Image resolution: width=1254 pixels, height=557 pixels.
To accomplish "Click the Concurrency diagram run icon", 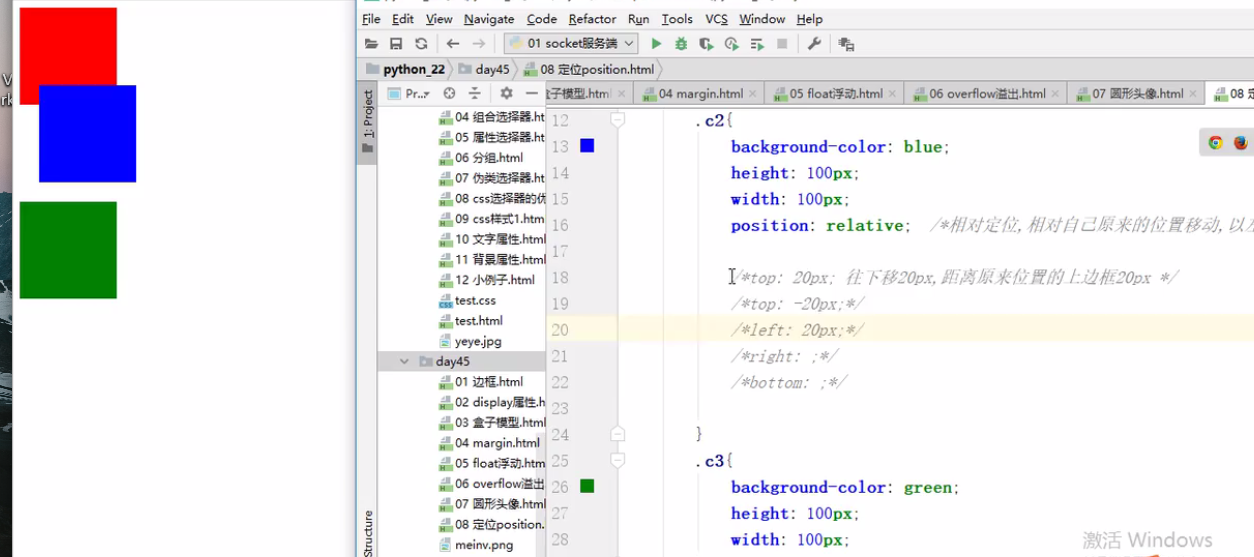I will tap(757, 44).
